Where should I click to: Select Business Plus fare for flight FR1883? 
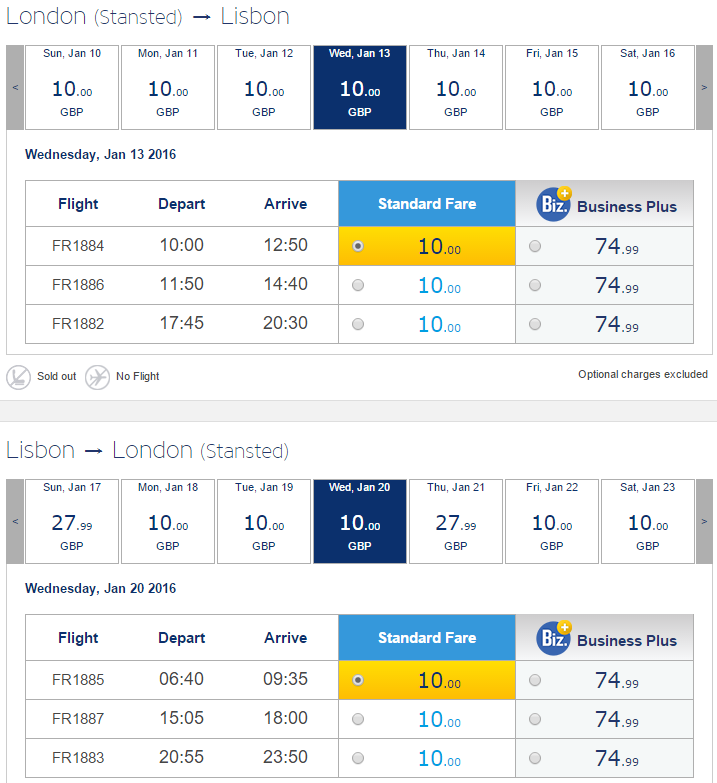pos(535,758)
